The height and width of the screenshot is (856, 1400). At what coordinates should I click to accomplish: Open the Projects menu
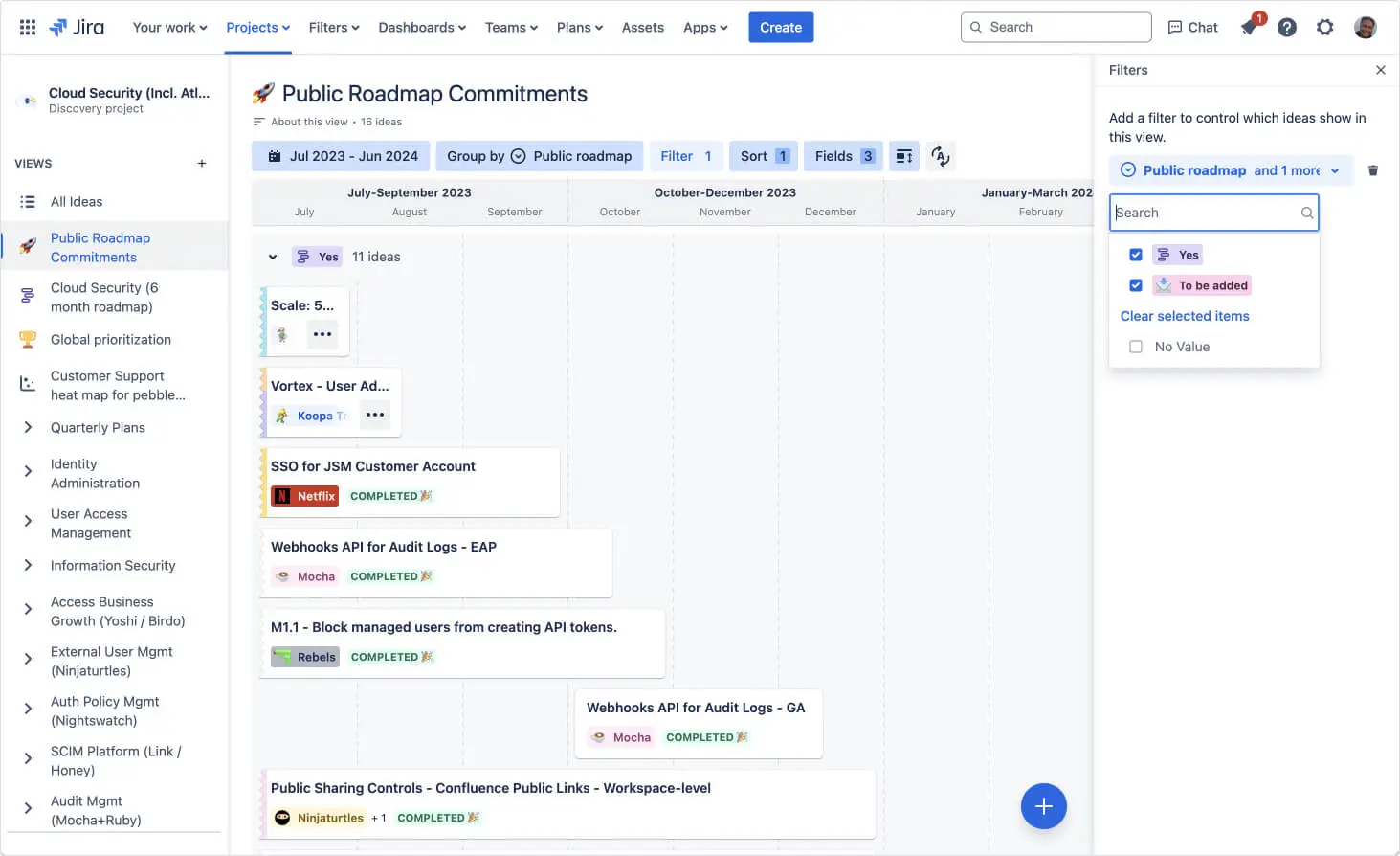point(257,27)
